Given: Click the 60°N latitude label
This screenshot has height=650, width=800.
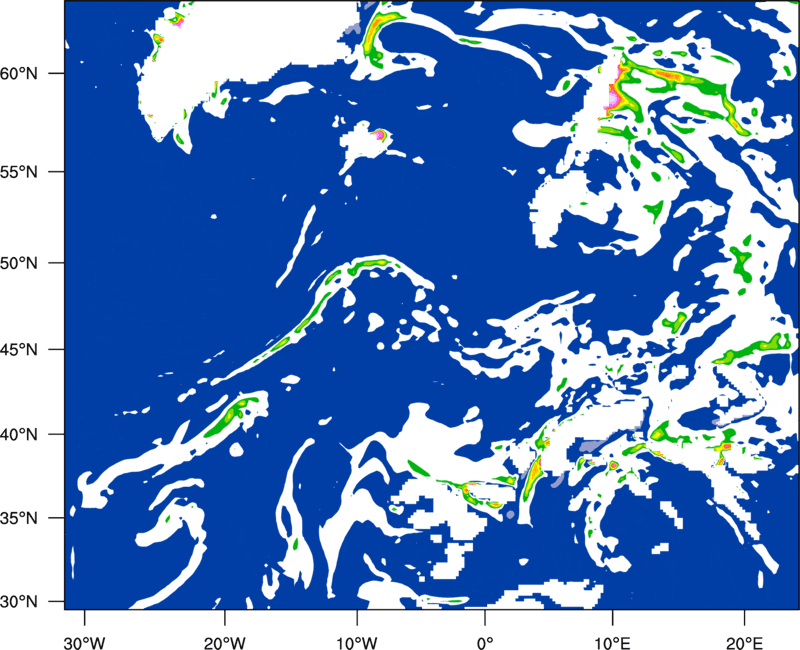Looking at the screenshot, I should (x=19, y=73).
